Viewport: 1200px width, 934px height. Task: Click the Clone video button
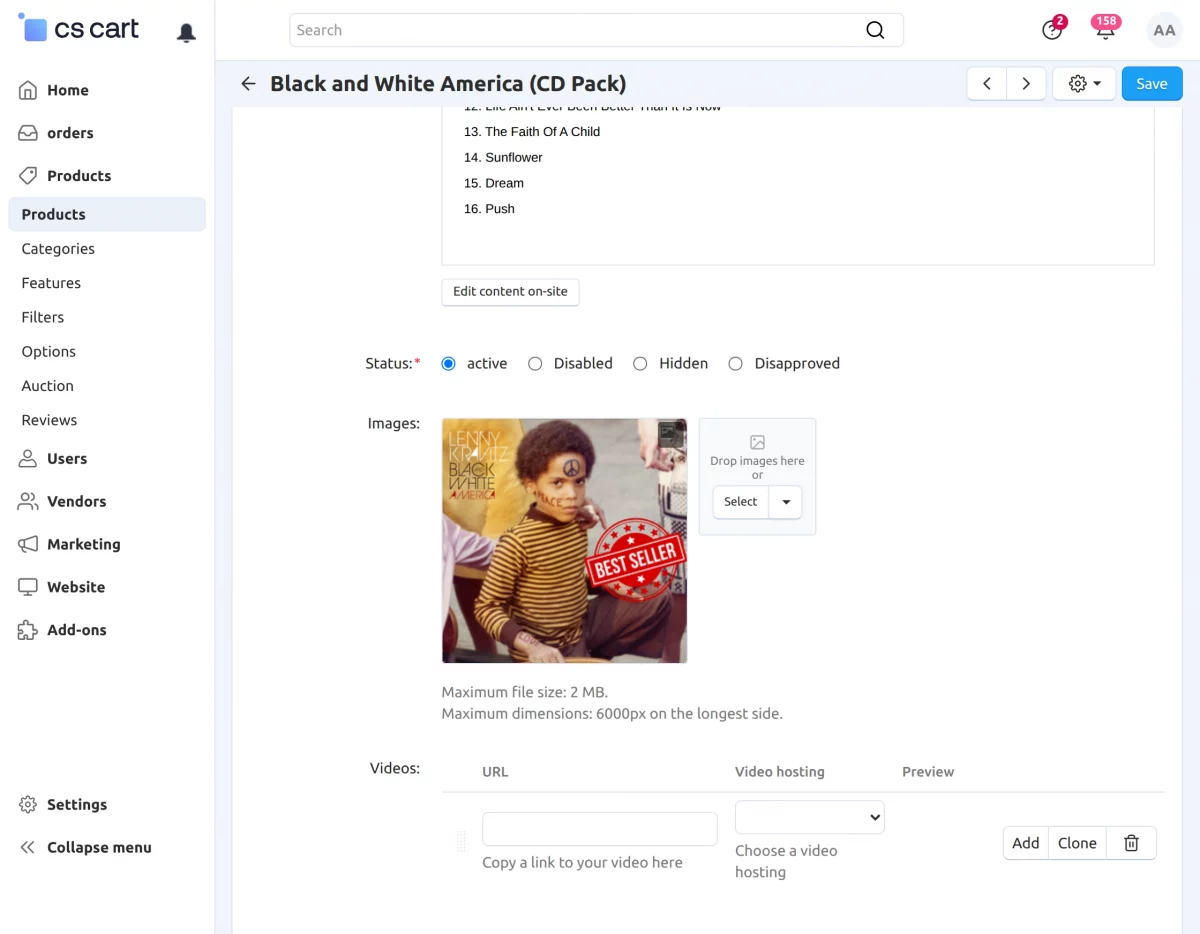point(1077,843)
